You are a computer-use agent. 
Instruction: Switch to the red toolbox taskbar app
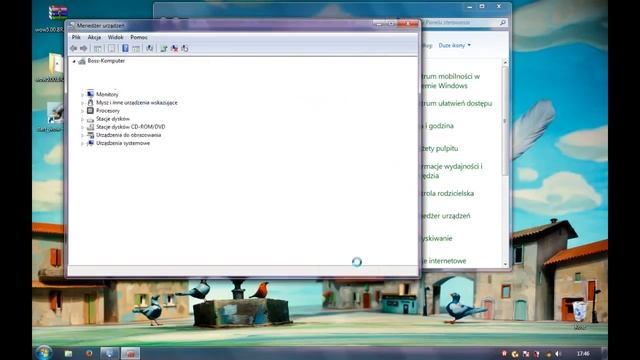point(130,353)
